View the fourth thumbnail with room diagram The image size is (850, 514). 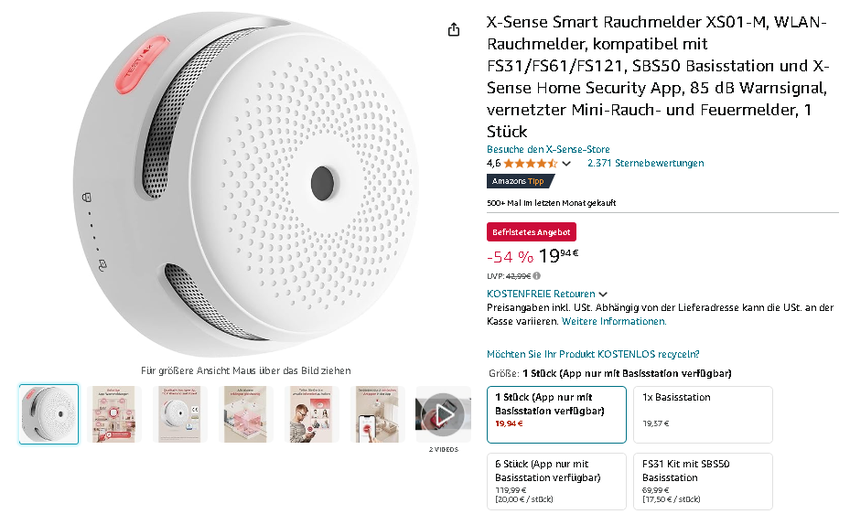tap(246, 414)
